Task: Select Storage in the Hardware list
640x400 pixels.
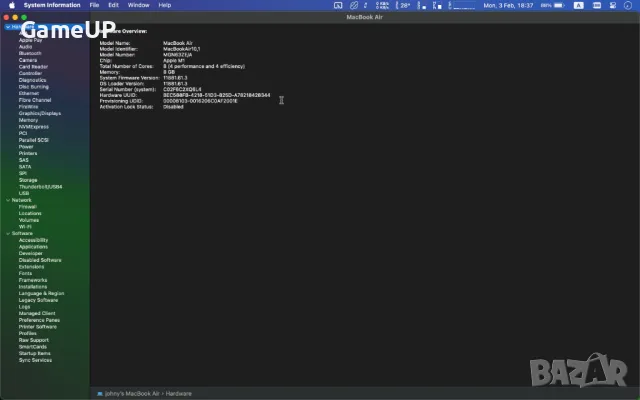Action: point(28,180)
